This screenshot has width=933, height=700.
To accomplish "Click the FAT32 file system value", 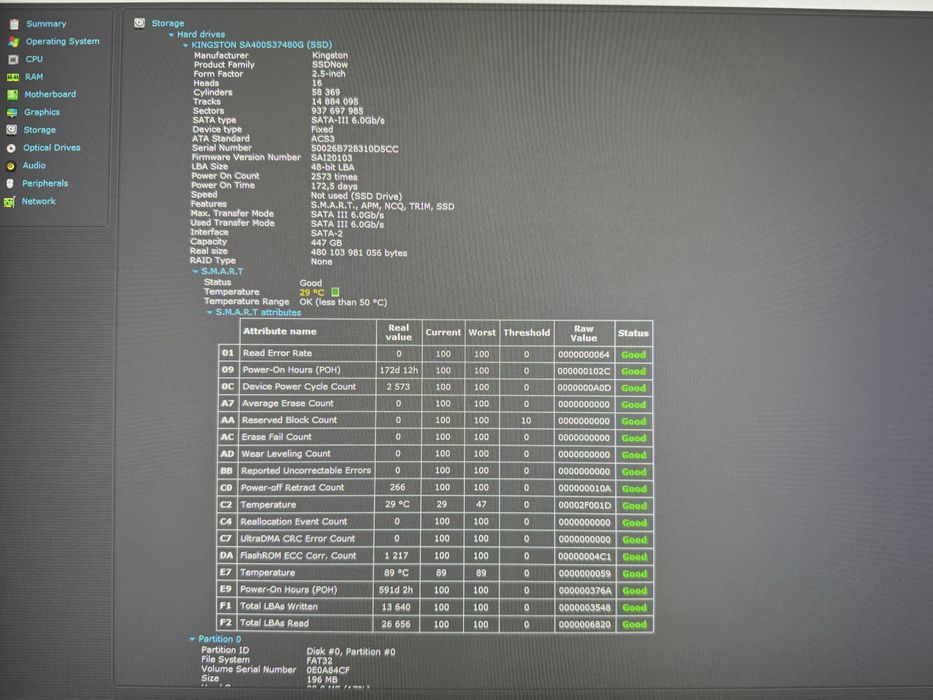I will click(319, 661).
